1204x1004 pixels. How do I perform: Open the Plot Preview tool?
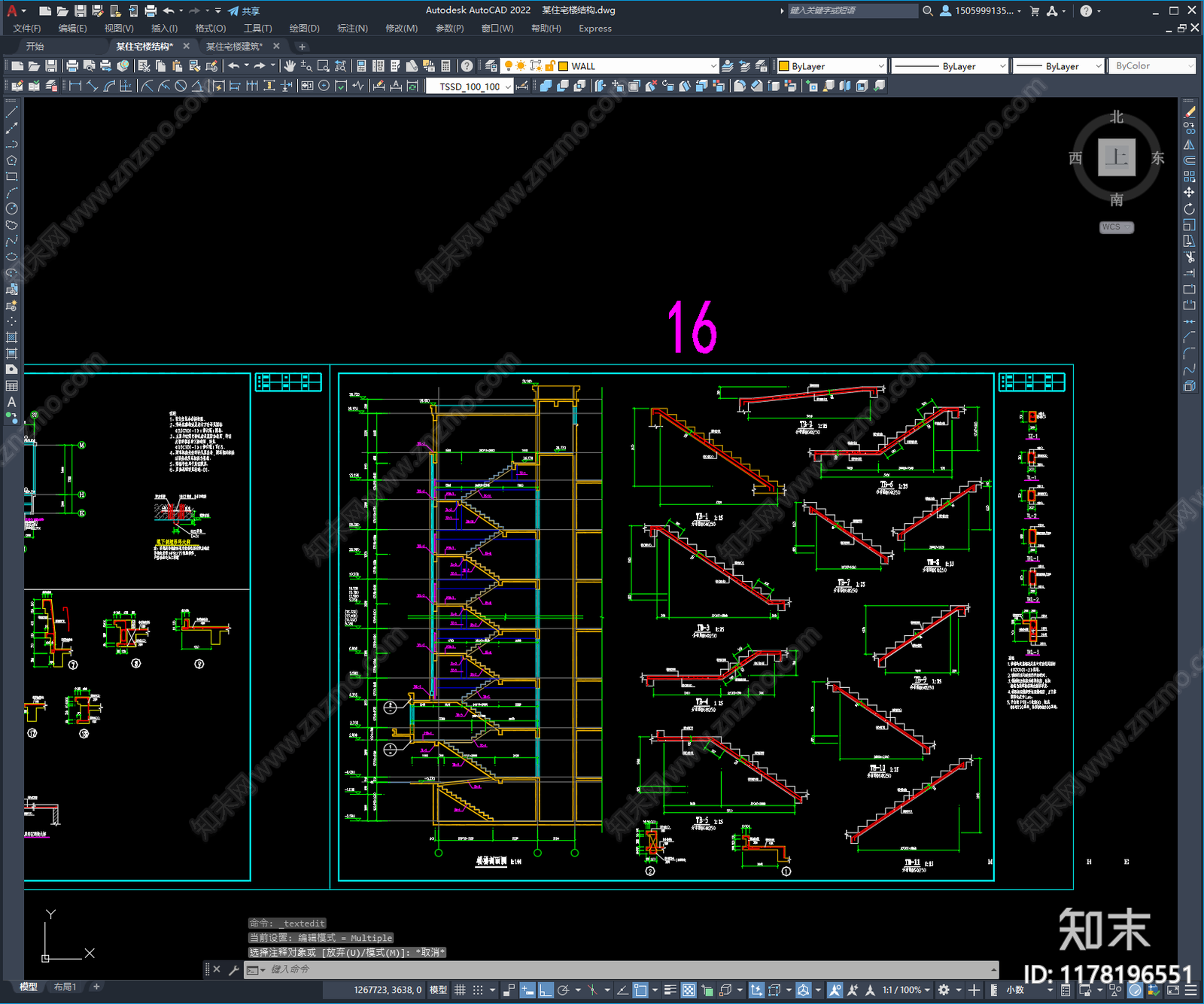coord(89,66)
